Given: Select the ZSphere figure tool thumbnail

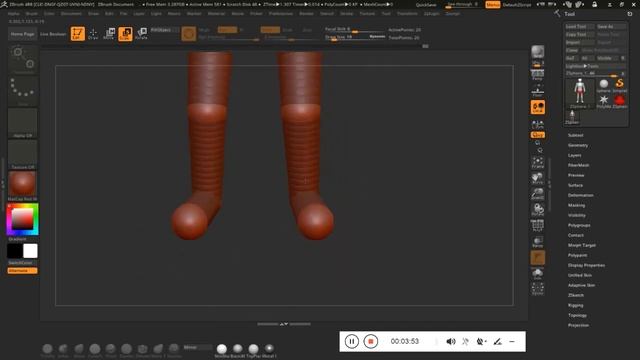Looking at the screenshot, I should (580, 93).
